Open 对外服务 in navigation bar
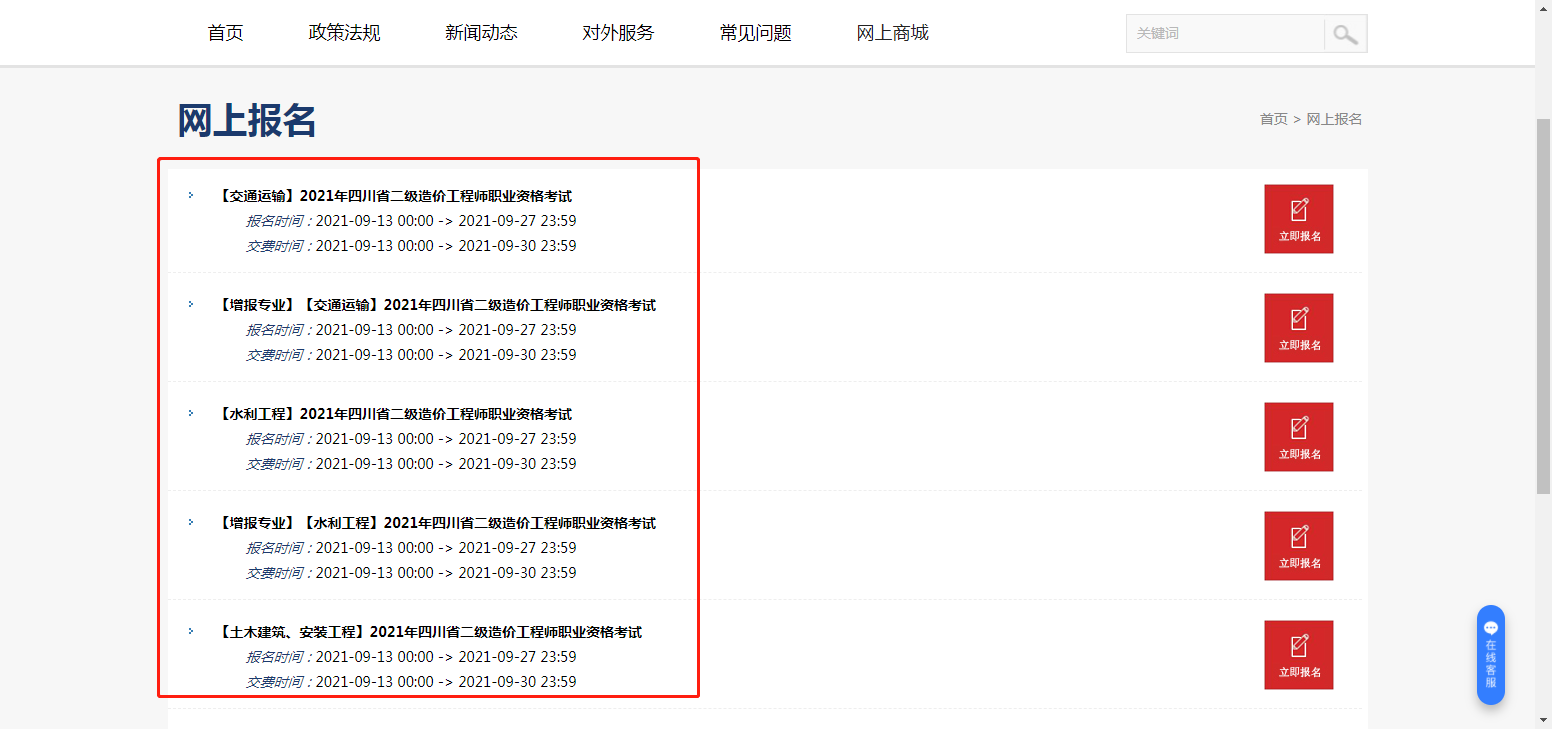Screen dimensions: 1552x729 pyautogui.click(x=618, y=33)
